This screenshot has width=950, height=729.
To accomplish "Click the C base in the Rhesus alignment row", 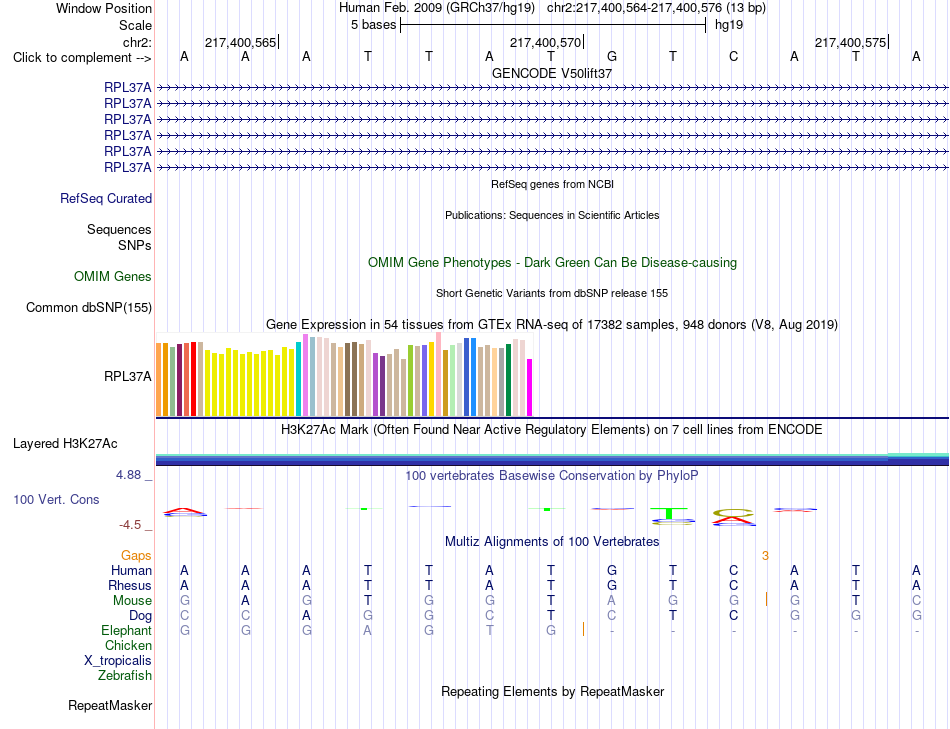I will pyautogui.click(x=733, y=585).
